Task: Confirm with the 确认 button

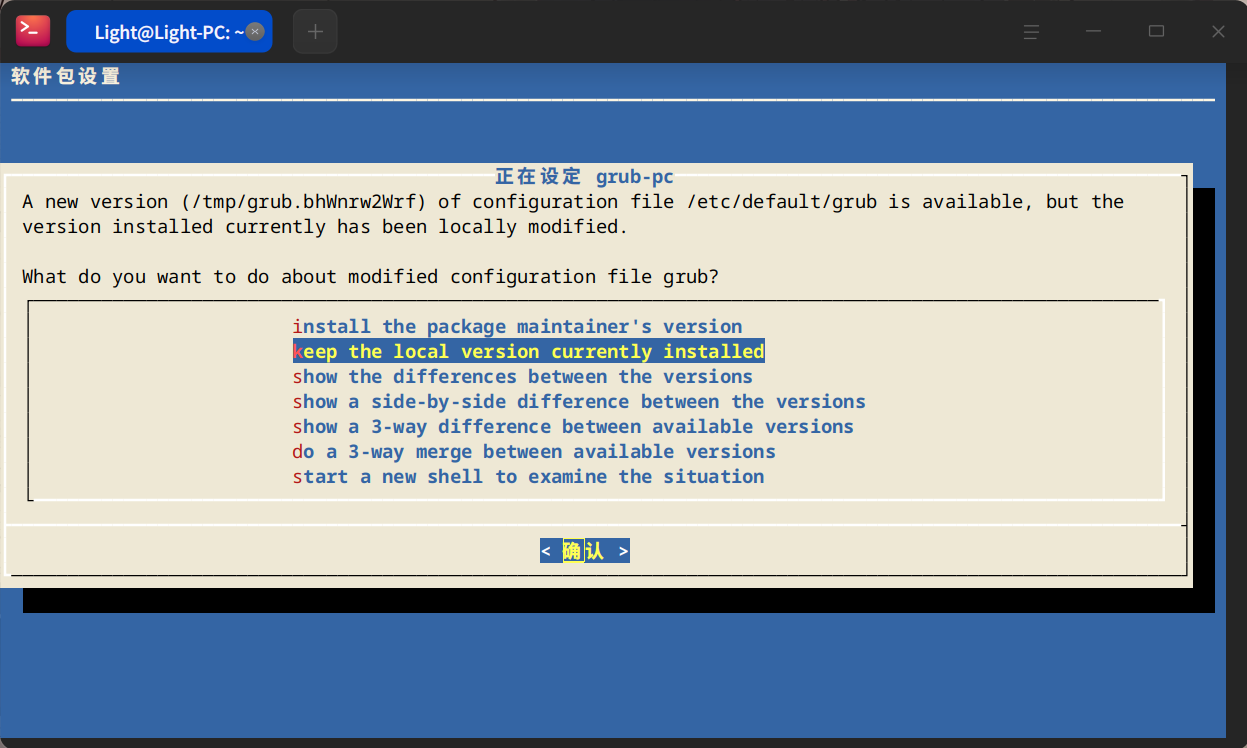Action: 585,551
